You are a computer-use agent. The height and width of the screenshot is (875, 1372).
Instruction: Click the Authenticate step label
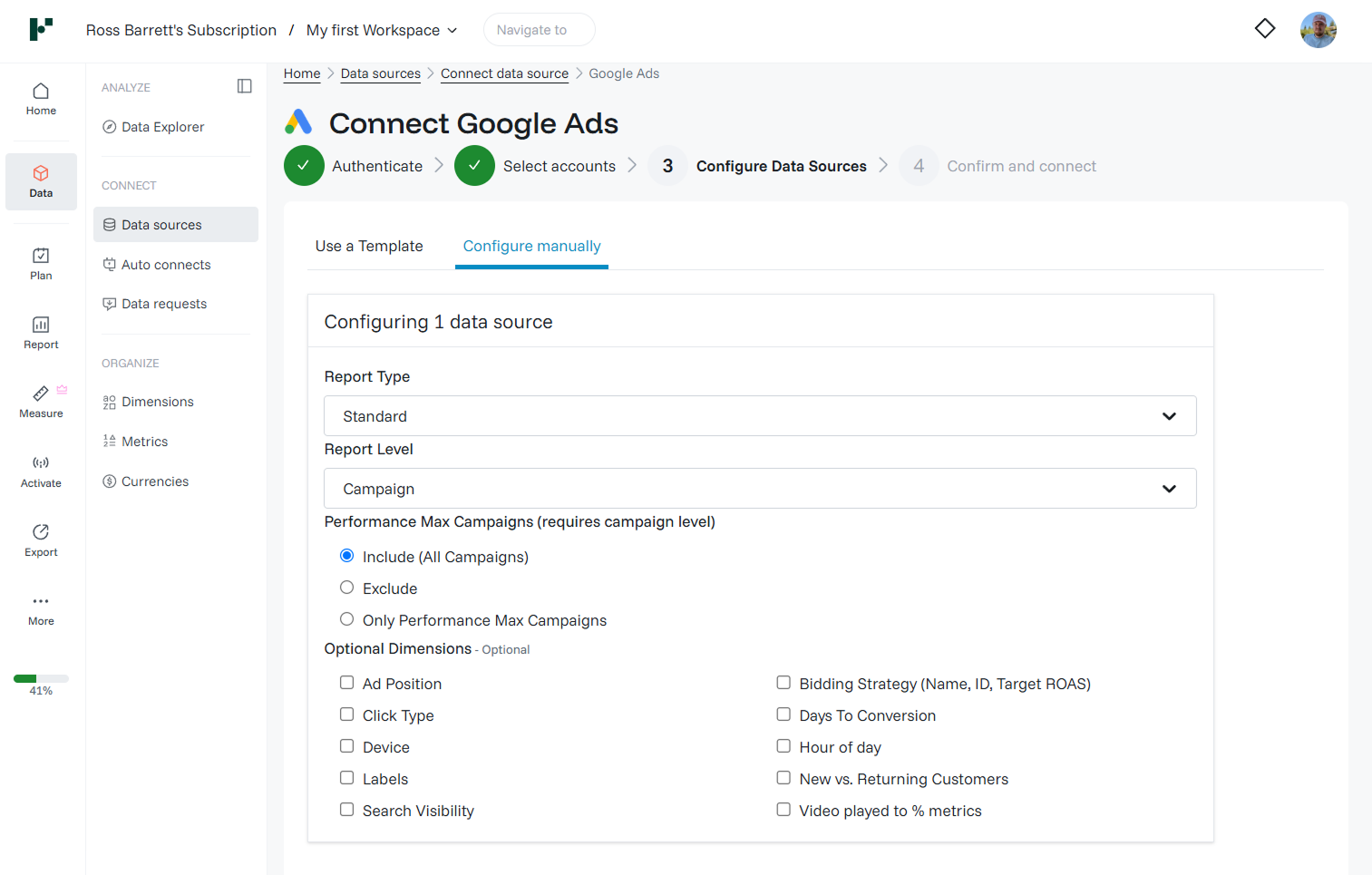pyautogui.click(x=377, y=166)
